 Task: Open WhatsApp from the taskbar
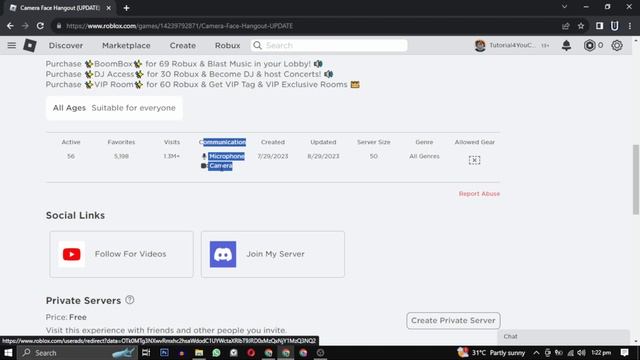pyautogui.click(x=216, y=353)
